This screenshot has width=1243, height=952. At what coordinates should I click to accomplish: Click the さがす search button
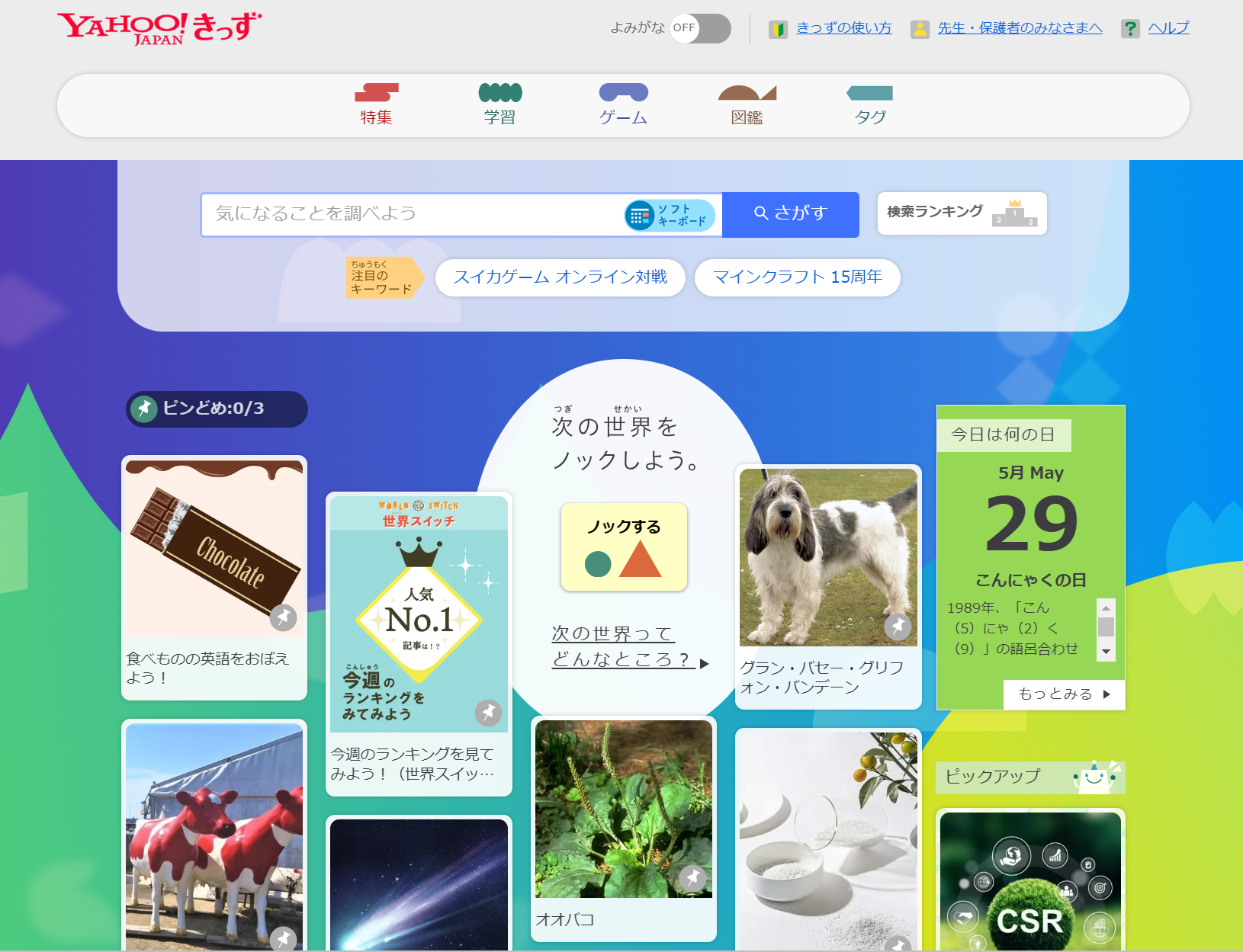[x=790, y=214]
